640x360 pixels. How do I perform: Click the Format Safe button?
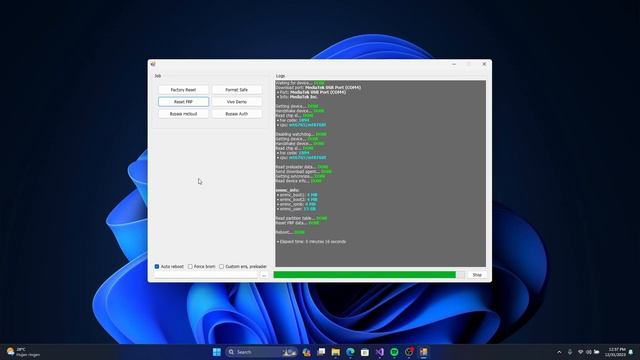(237, 90)
